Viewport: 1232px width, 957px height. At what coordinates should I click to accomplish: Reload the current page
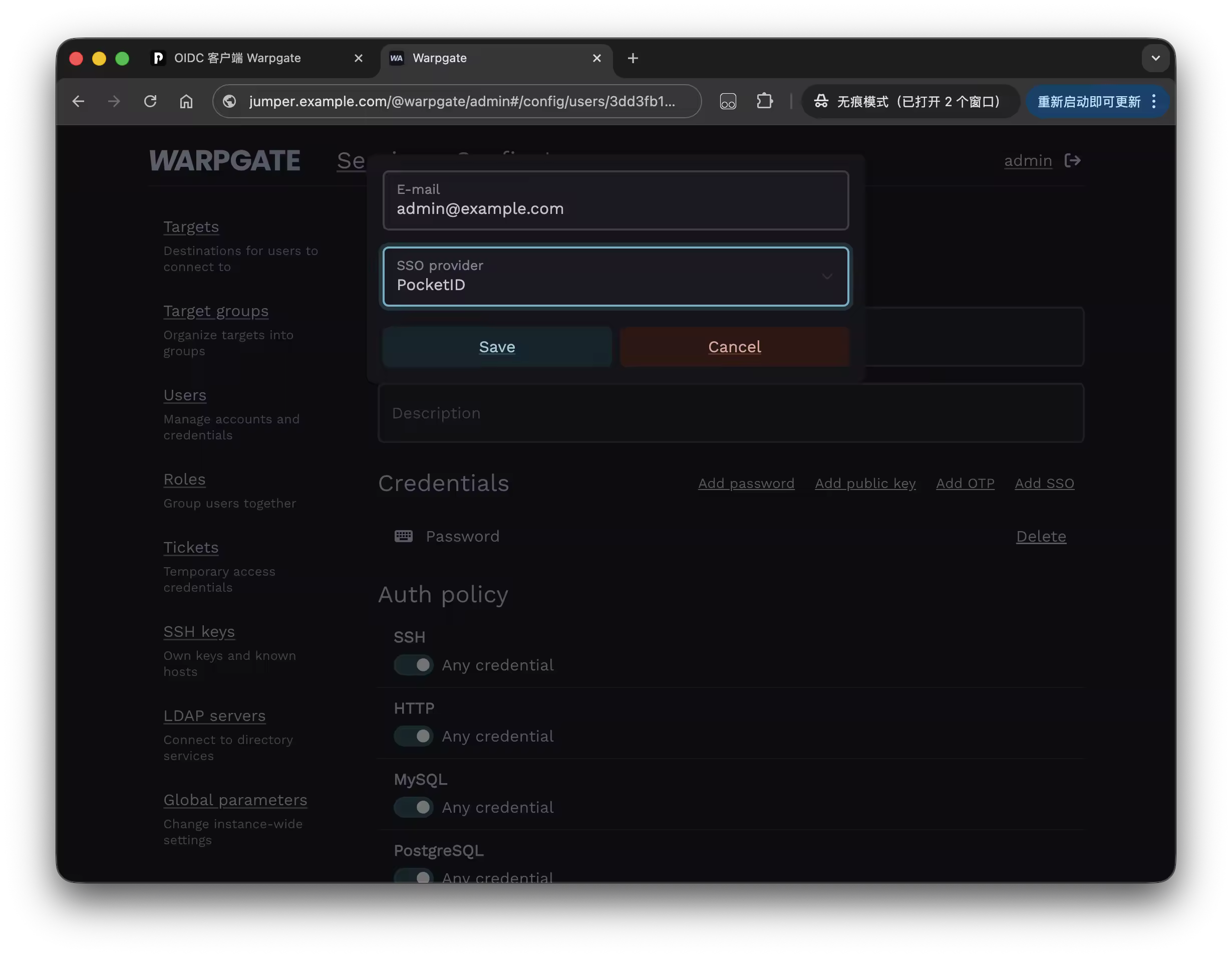pyautogui.click(x=150, y=102)
